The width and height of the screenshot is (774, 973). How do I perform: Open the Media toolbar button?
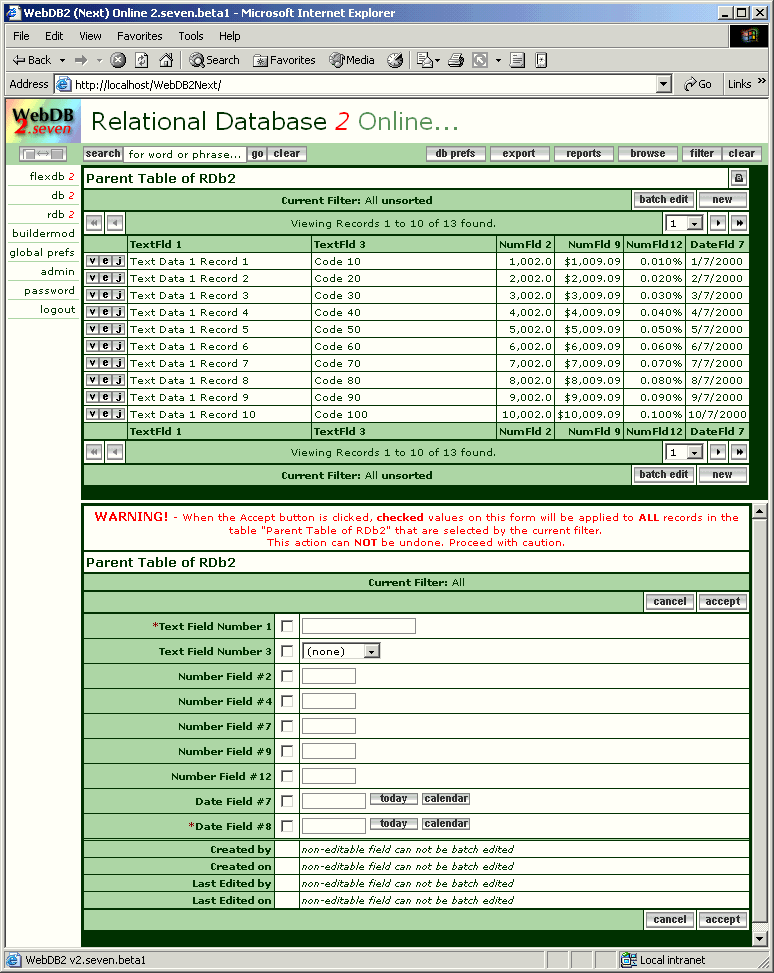click(352, 60)
